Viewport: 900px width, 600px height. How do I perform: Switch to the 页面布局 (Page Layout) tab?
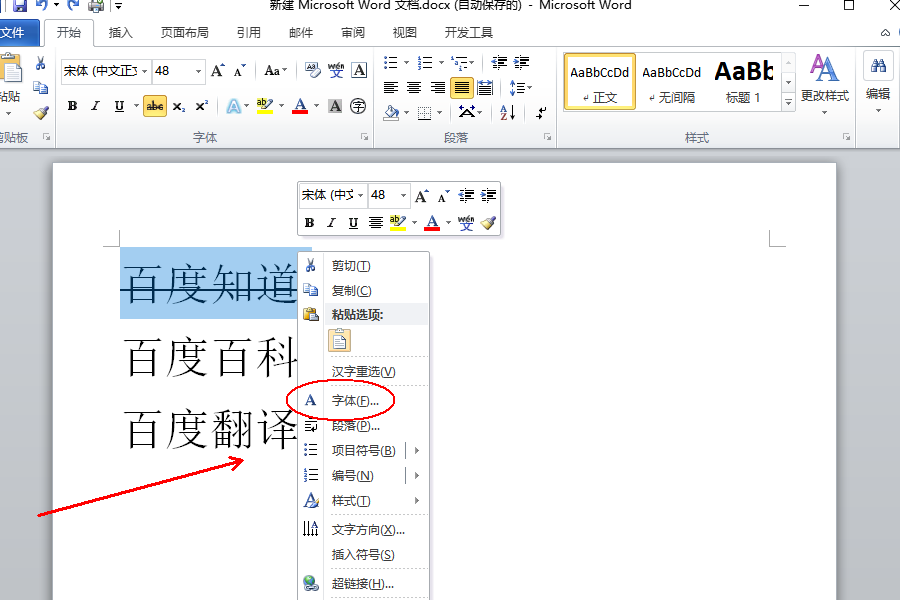pyautogui.click(x=184, y=33)
